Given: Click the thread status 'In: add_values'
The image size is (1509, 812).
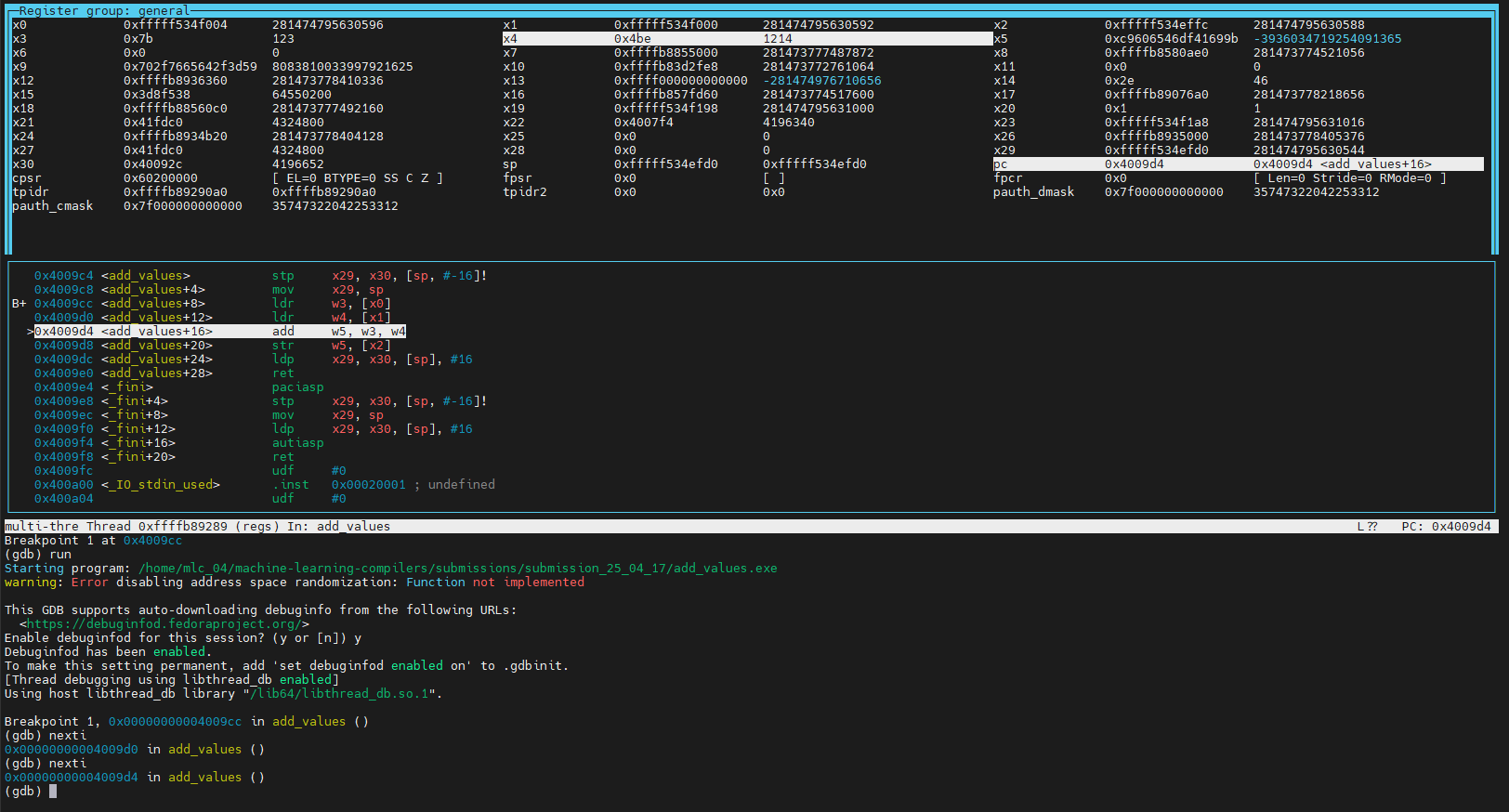Looking at the screenshot, I should click(339, 527).
